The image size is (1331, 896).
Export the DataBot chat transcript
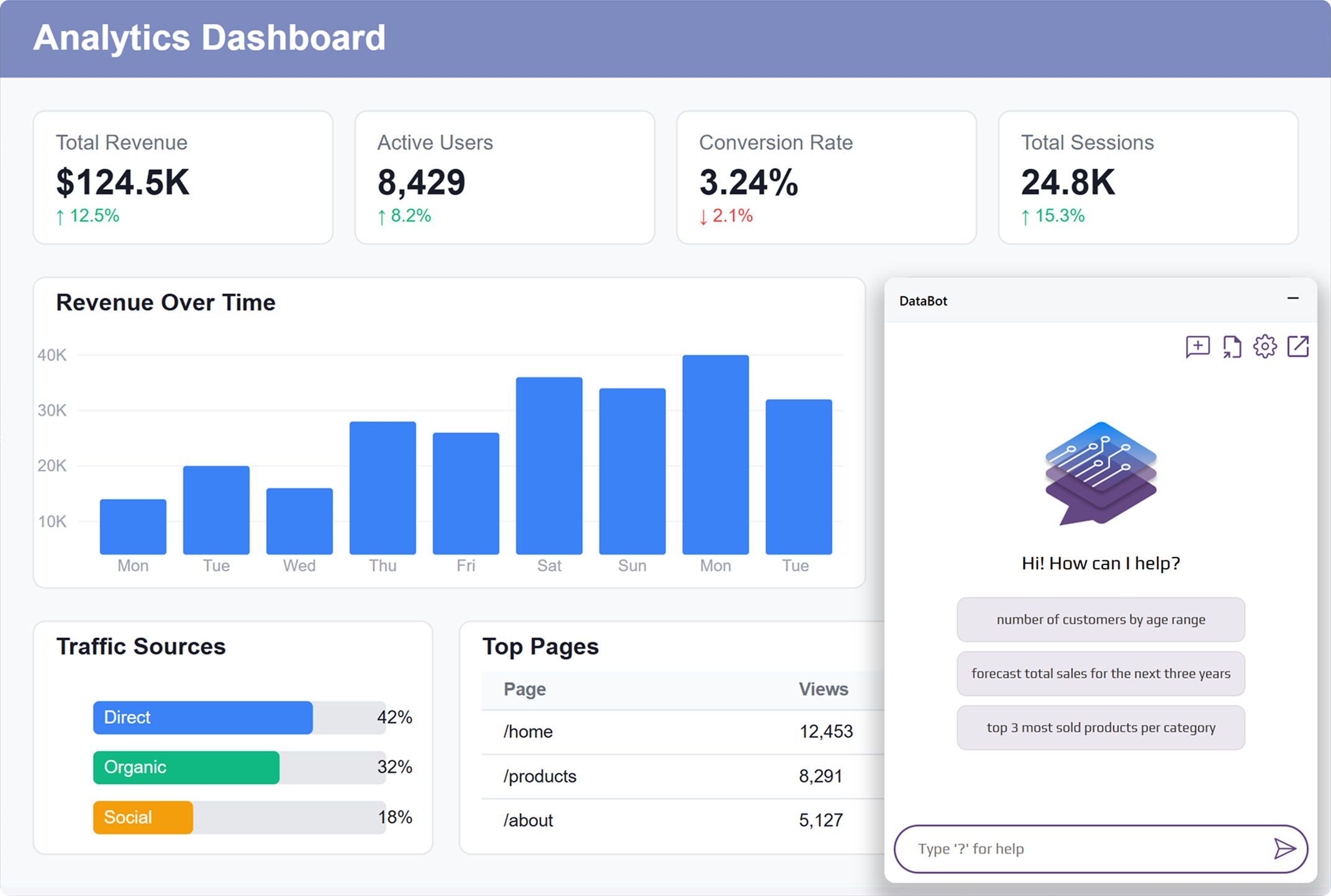(1232, 346)
